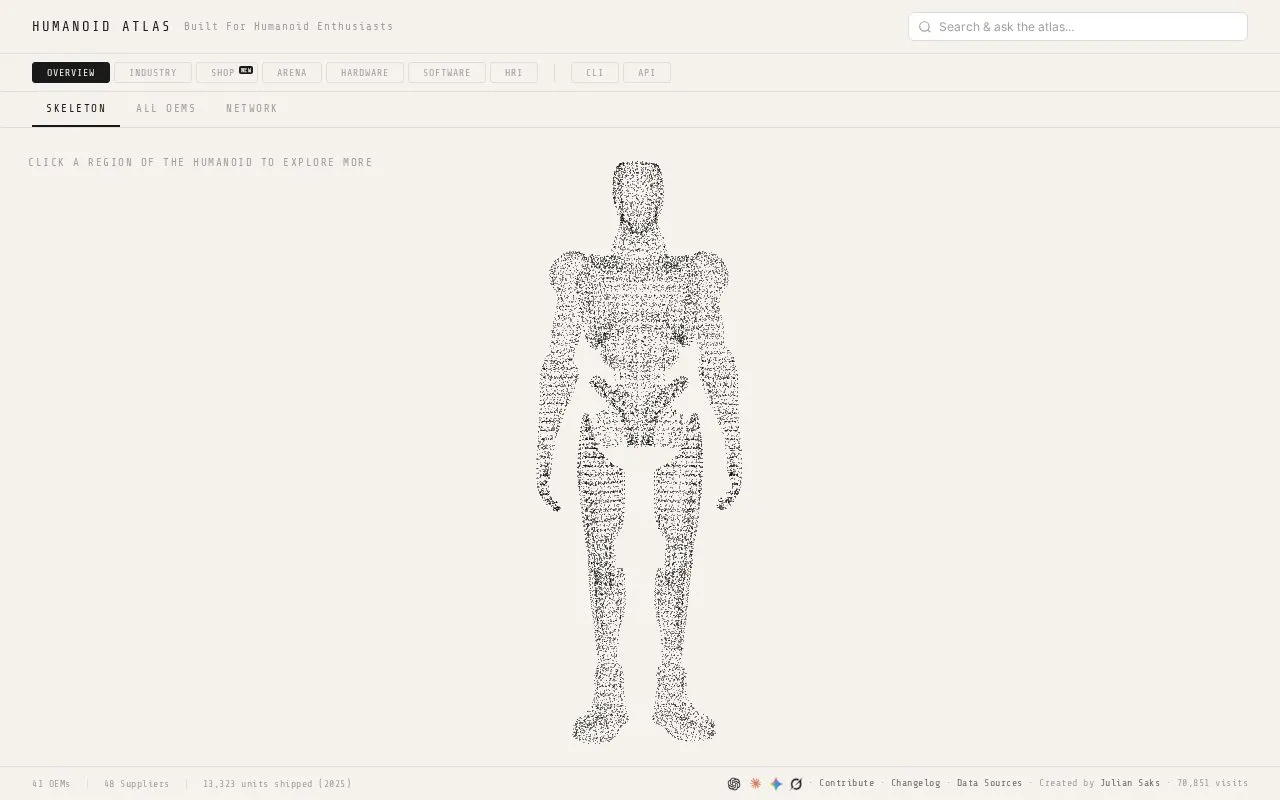Select the Skeleton sub-tab
This screenshot has width=1280, height=800.
tap(76, 108)
